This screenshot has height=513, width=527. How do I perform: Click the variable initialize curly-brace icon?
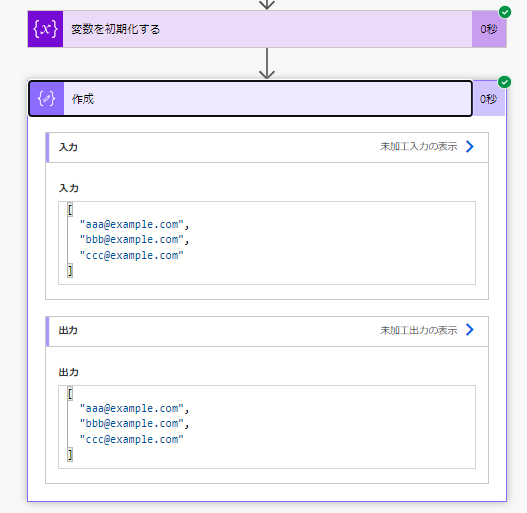click(45, 29)
